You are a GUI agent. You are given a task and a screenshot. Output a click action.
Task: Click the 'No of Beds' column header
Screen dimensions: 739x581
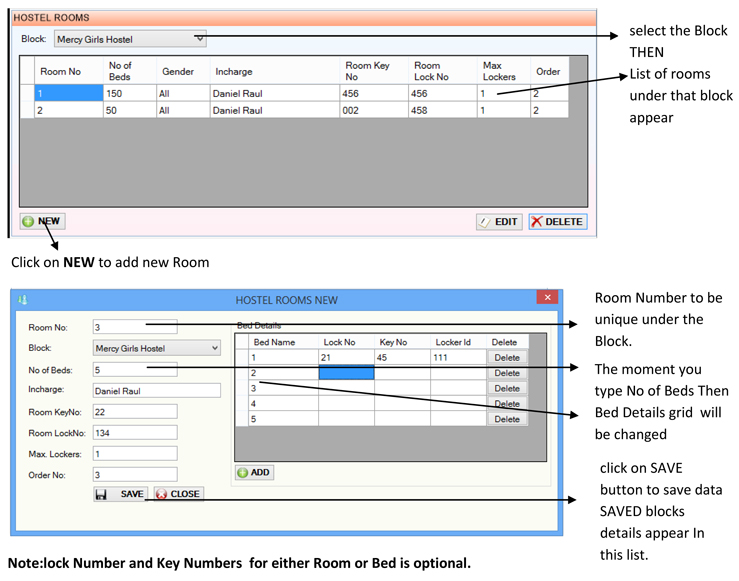[x=130, y=71]
